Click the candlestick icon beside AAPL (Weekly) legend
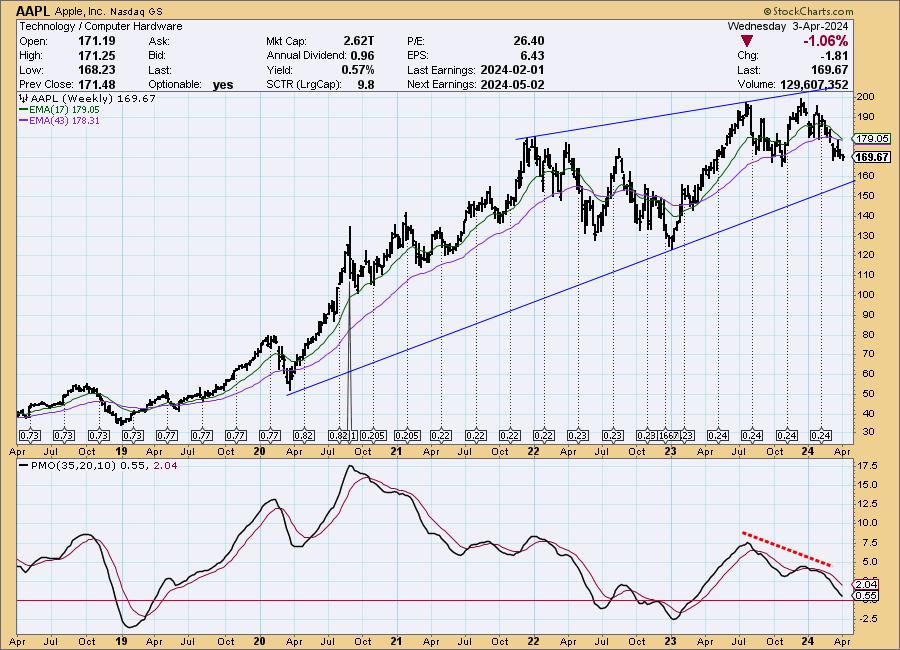 [x=24, y=98]
